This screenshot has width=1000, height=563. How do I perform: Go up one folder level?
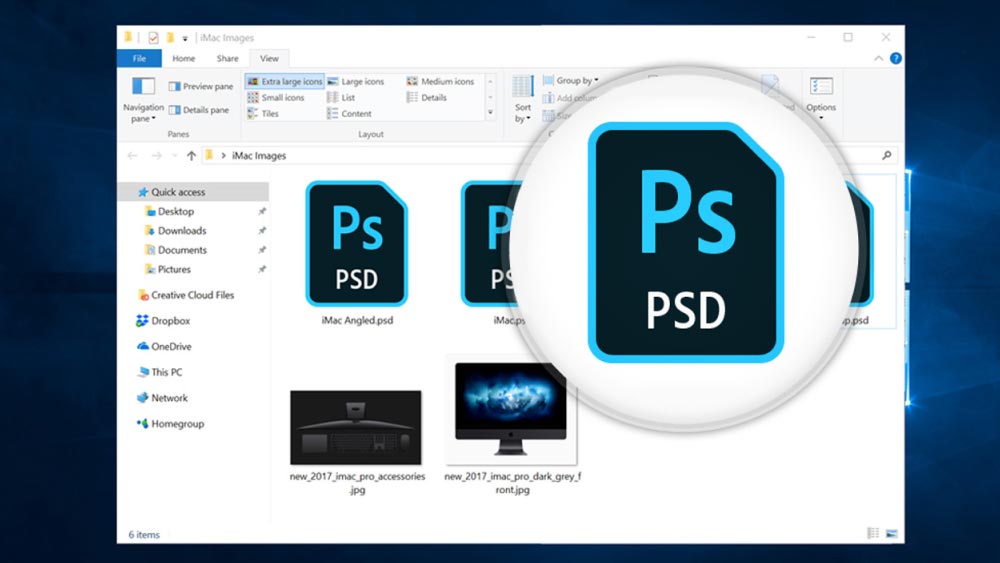pos(191,156)
